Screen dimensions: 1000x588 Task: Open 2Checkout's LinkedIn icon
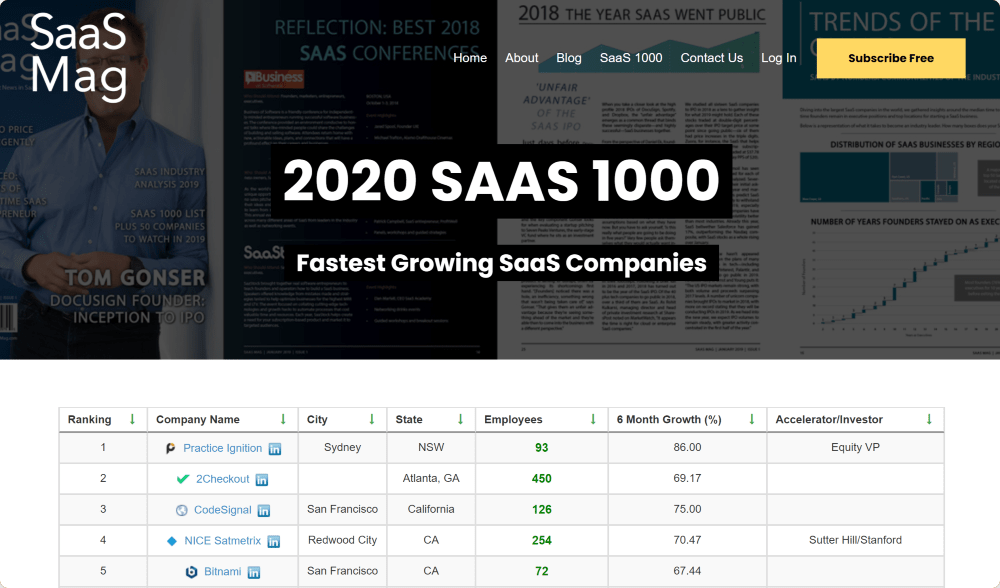click(261, 480)
